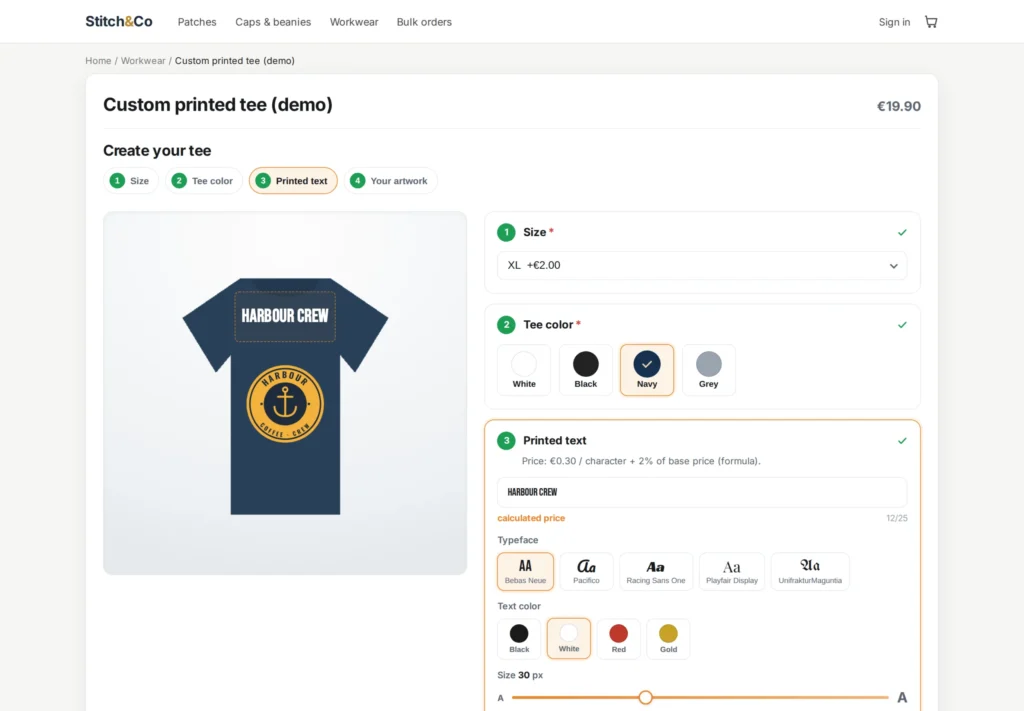
Task: Pick UnifrakturMaguntia typeface
Action: point(810,571)
